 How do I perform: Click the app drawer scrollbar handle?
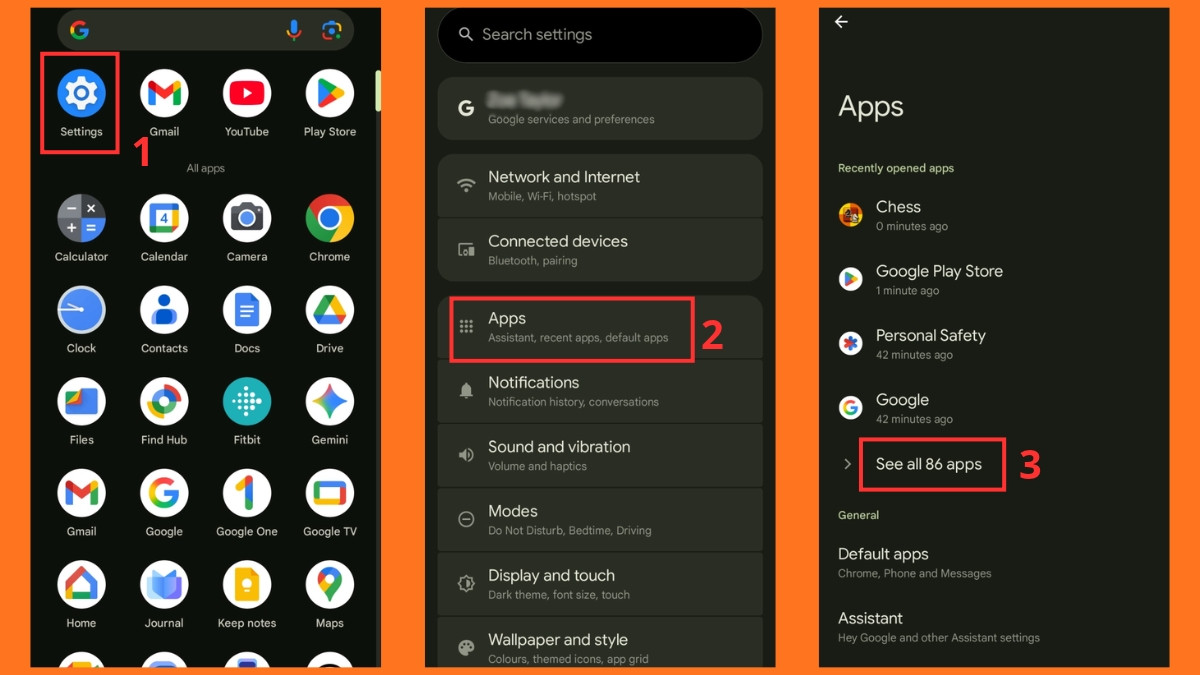tap(378, 91)
